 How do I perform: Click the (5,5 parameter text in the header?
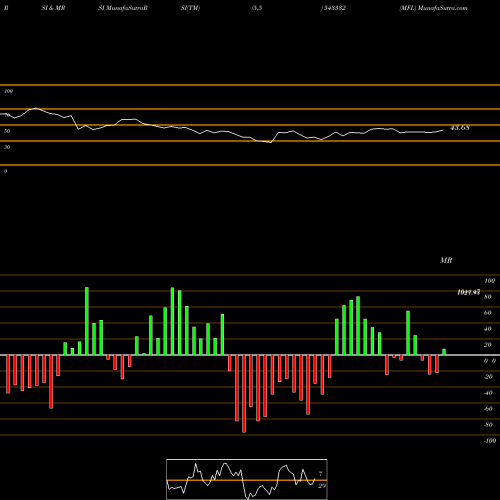tap(257, 8)
